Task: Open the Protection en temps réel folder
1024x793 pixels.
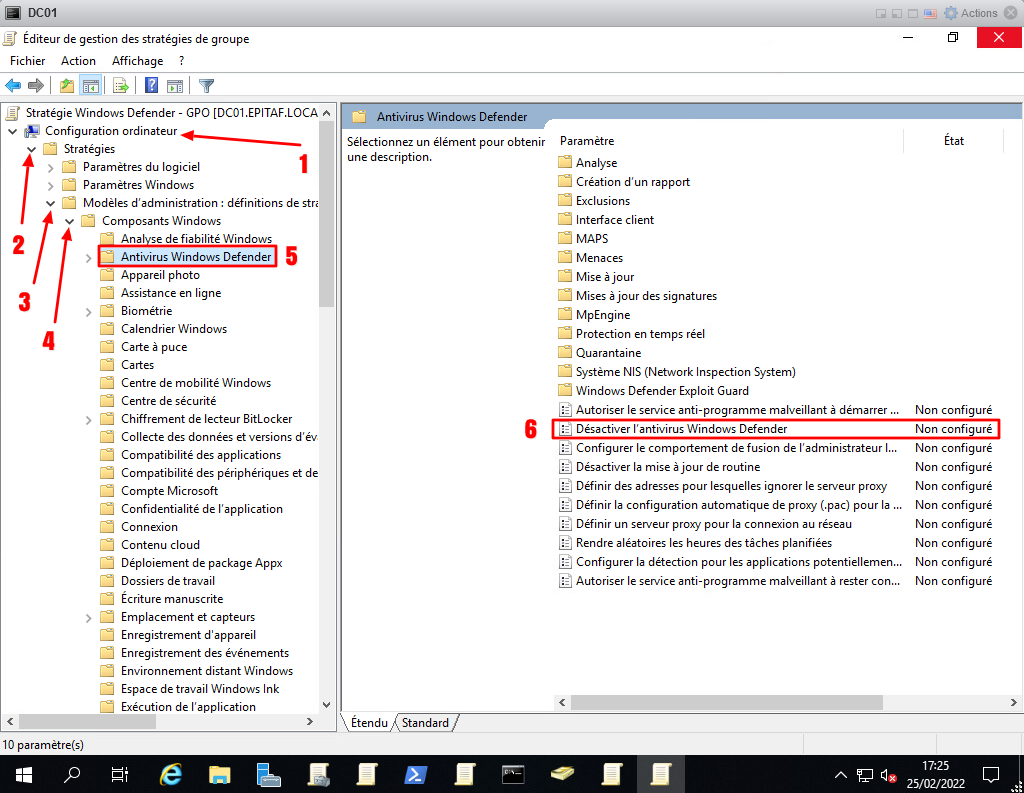Action: click(x=640, y=334)
